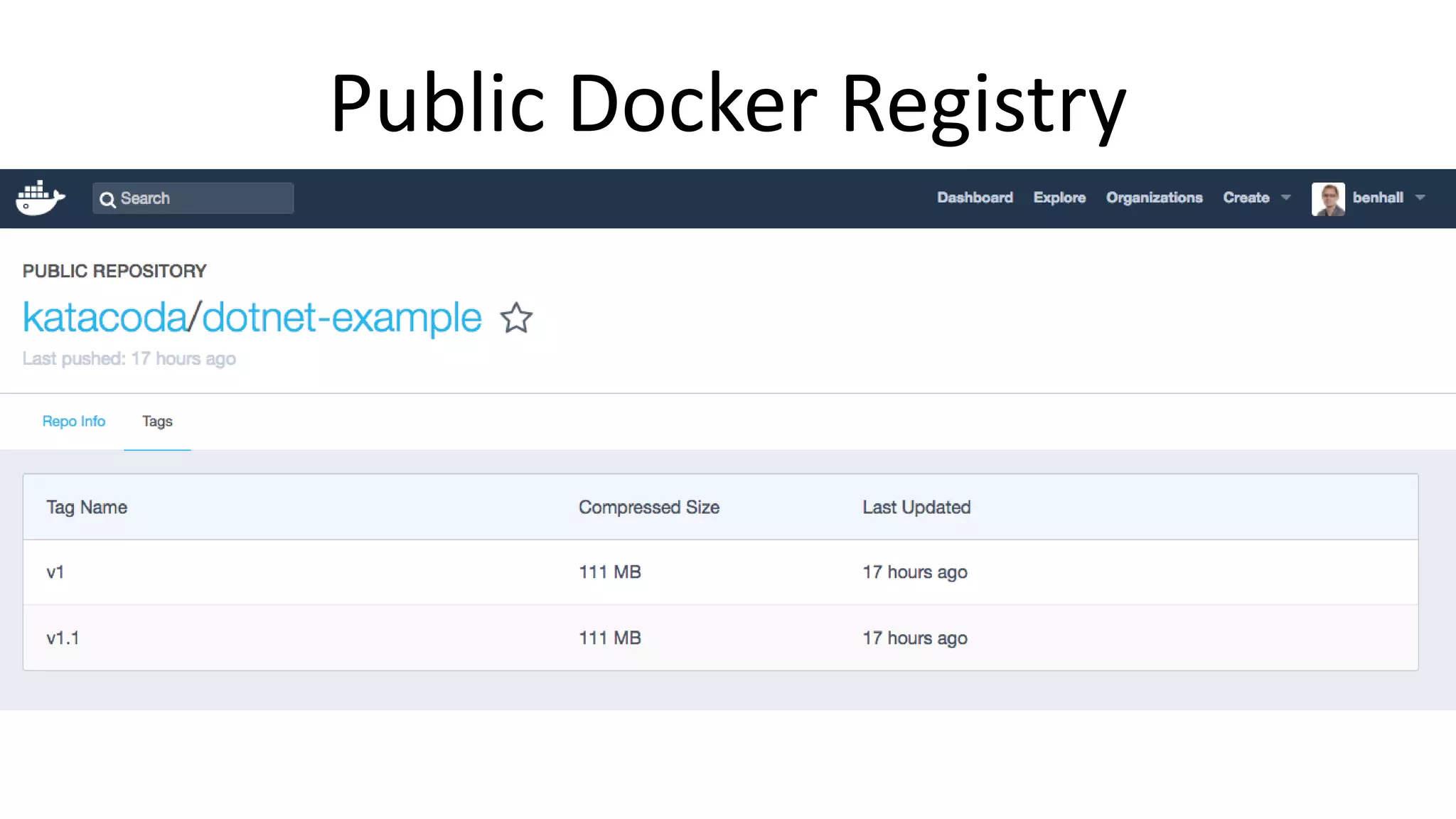Viewport: 1456px width, 819px height.
Task: Open the katacoda namespace link
Action: click(105, 317)
